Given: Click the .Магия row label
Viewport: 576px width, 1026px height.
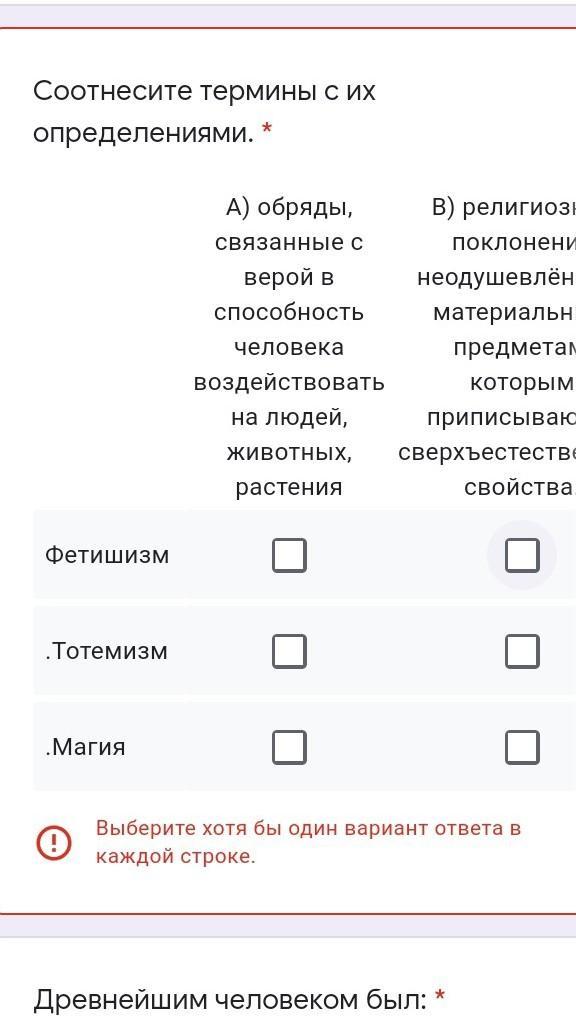Looking at the screenshot, I should coord(85,747).
